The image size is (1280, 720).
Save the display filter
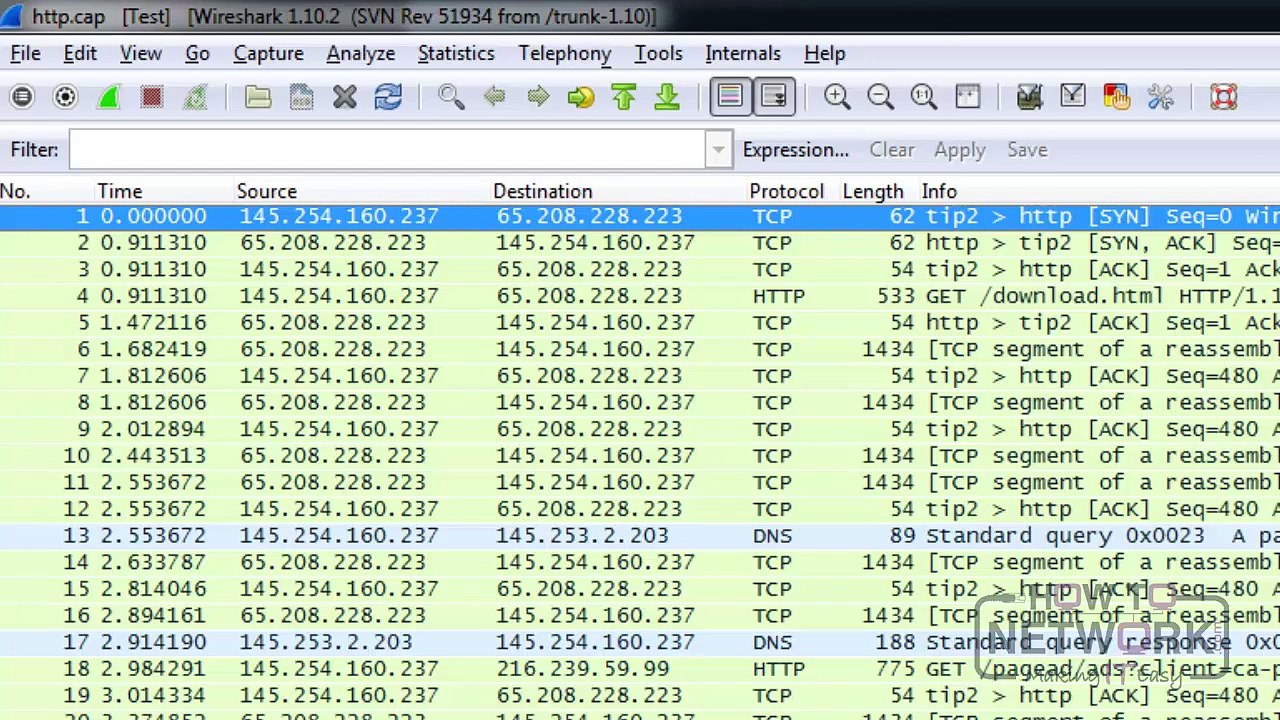point(1027,150)
